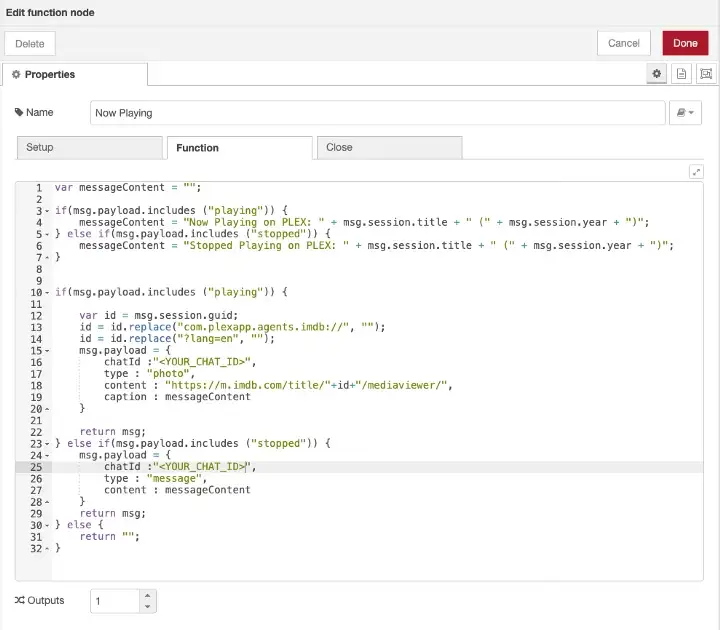Open node settings gear icon

pos(657,73)
